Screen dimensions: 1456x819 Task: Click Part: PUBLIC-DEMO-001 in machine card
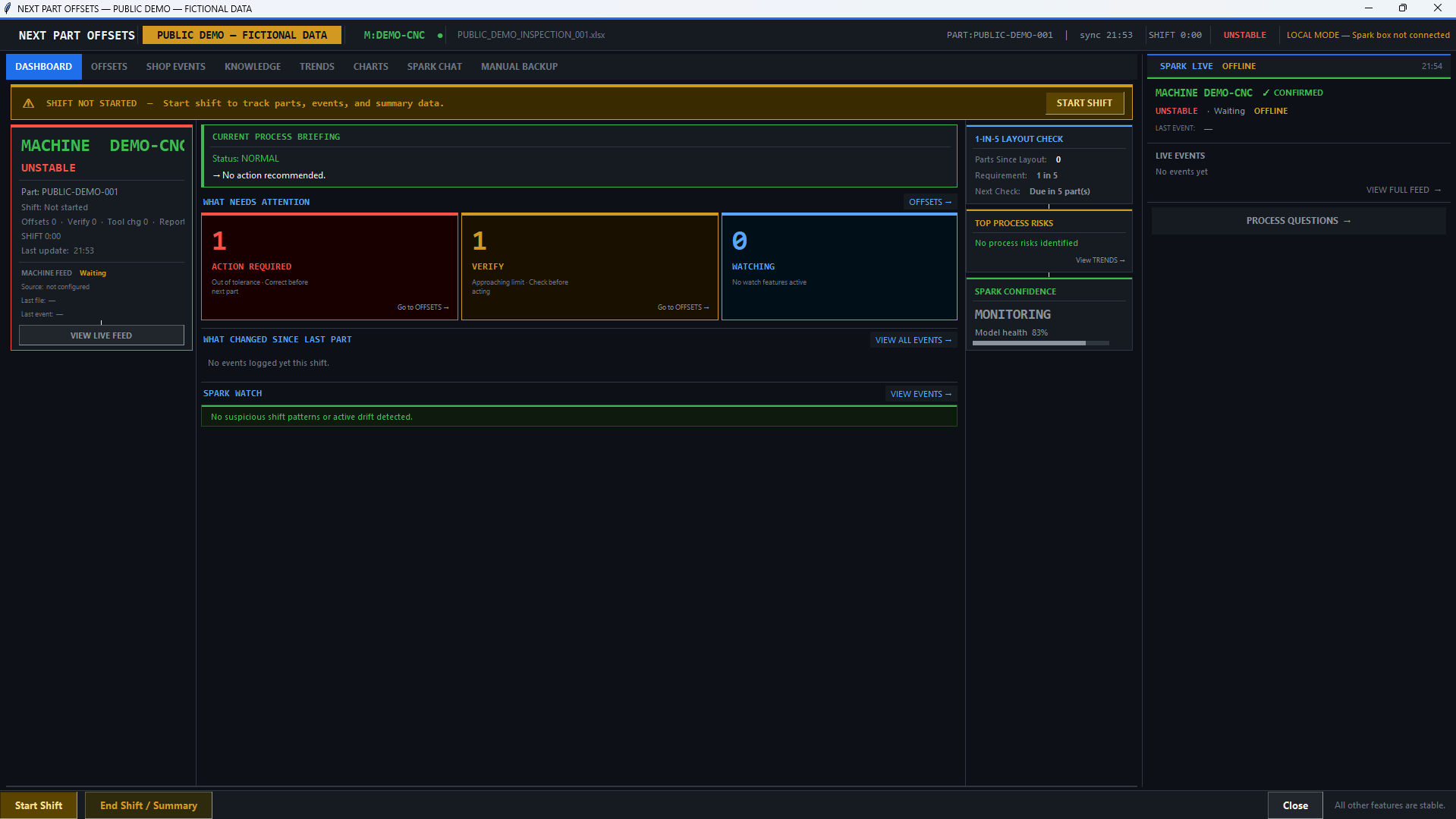click(70, 192)
